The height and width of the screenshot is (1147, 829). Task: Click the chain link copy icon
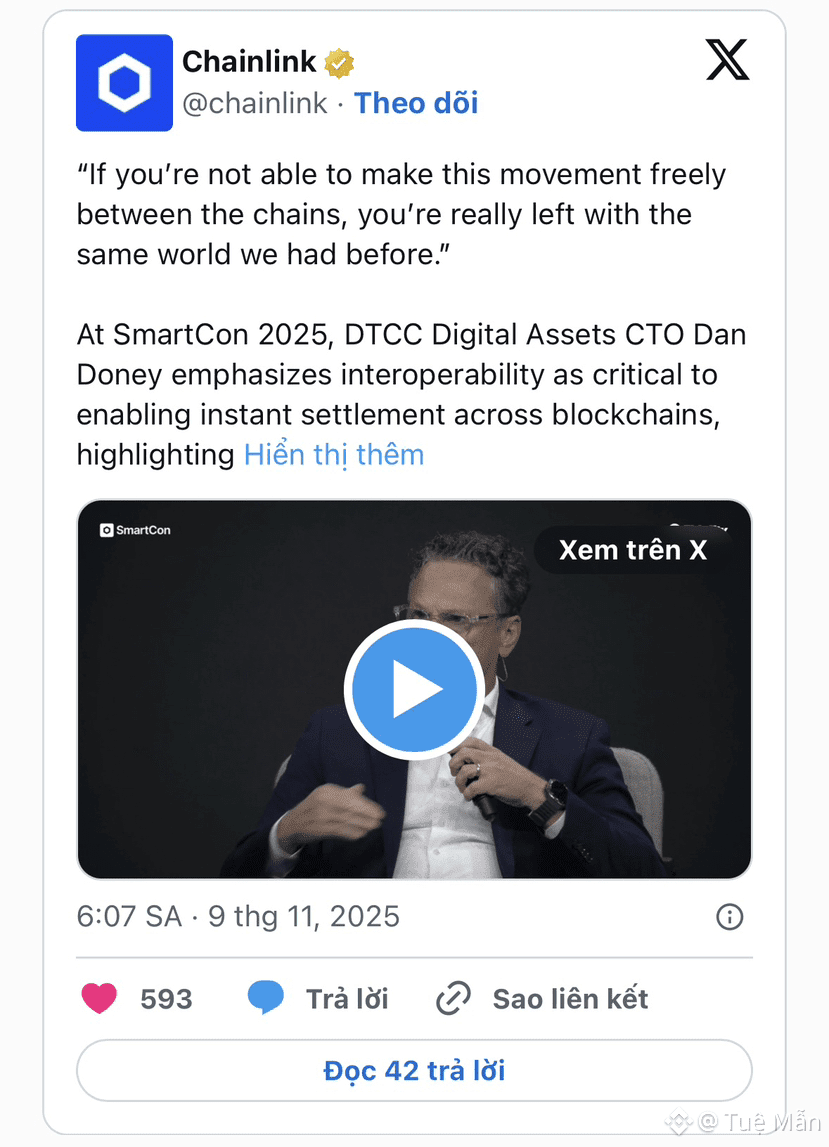(454, 998)
